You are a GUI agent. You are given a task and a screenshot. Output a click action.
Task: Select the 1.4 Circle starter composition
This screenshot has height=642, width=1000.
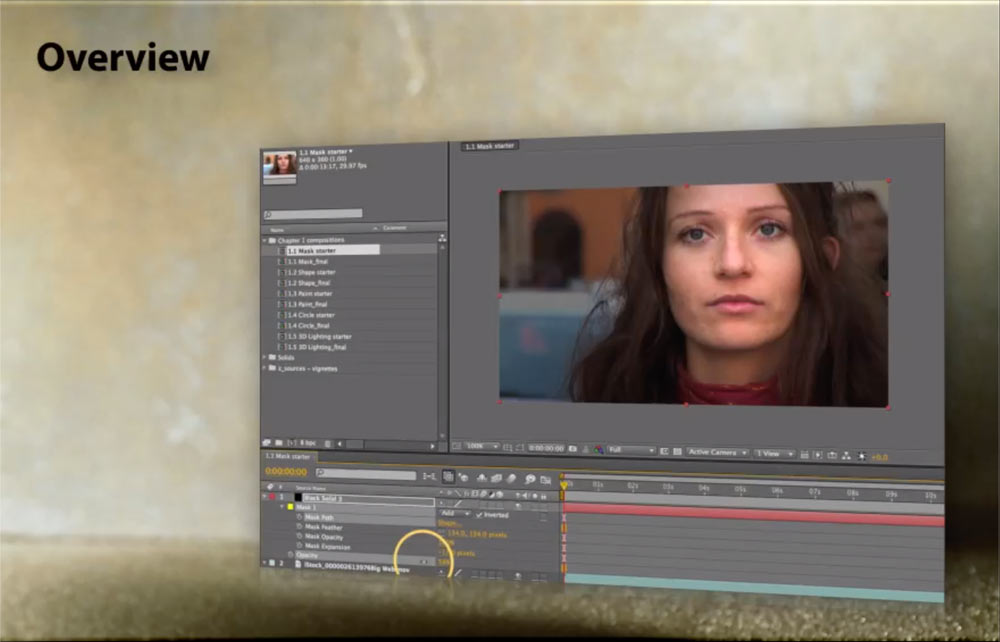(x=311, y=316)
